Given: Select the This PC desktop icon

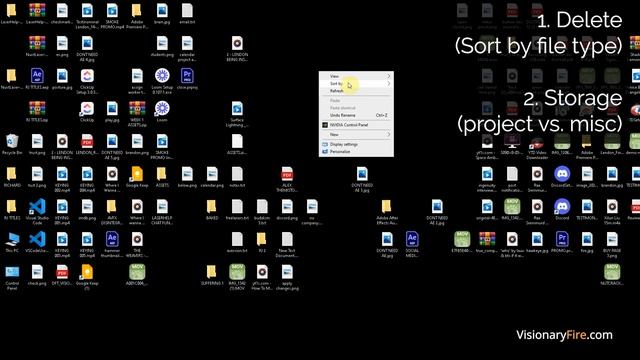Looking at the screenshot, I should (12, 243).
